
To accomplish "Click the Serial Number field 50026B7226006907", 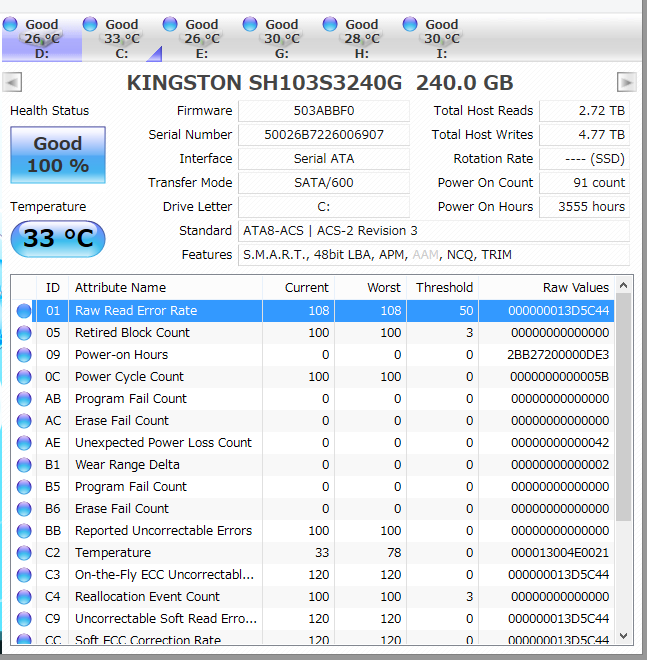I will pos(324,135).
